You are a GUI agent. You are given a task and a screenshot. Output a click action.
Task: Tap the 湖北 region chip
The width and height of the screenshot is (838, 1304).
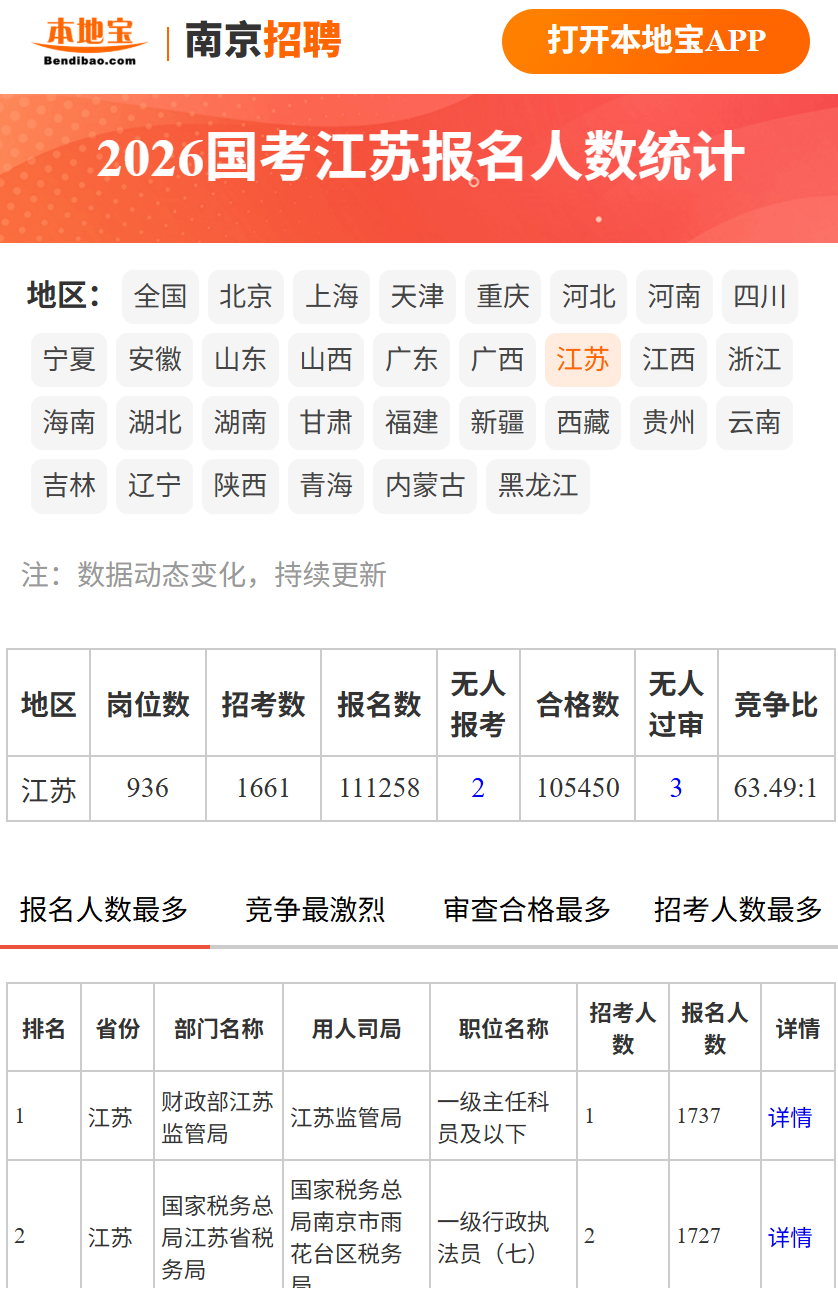pos(155,423)
